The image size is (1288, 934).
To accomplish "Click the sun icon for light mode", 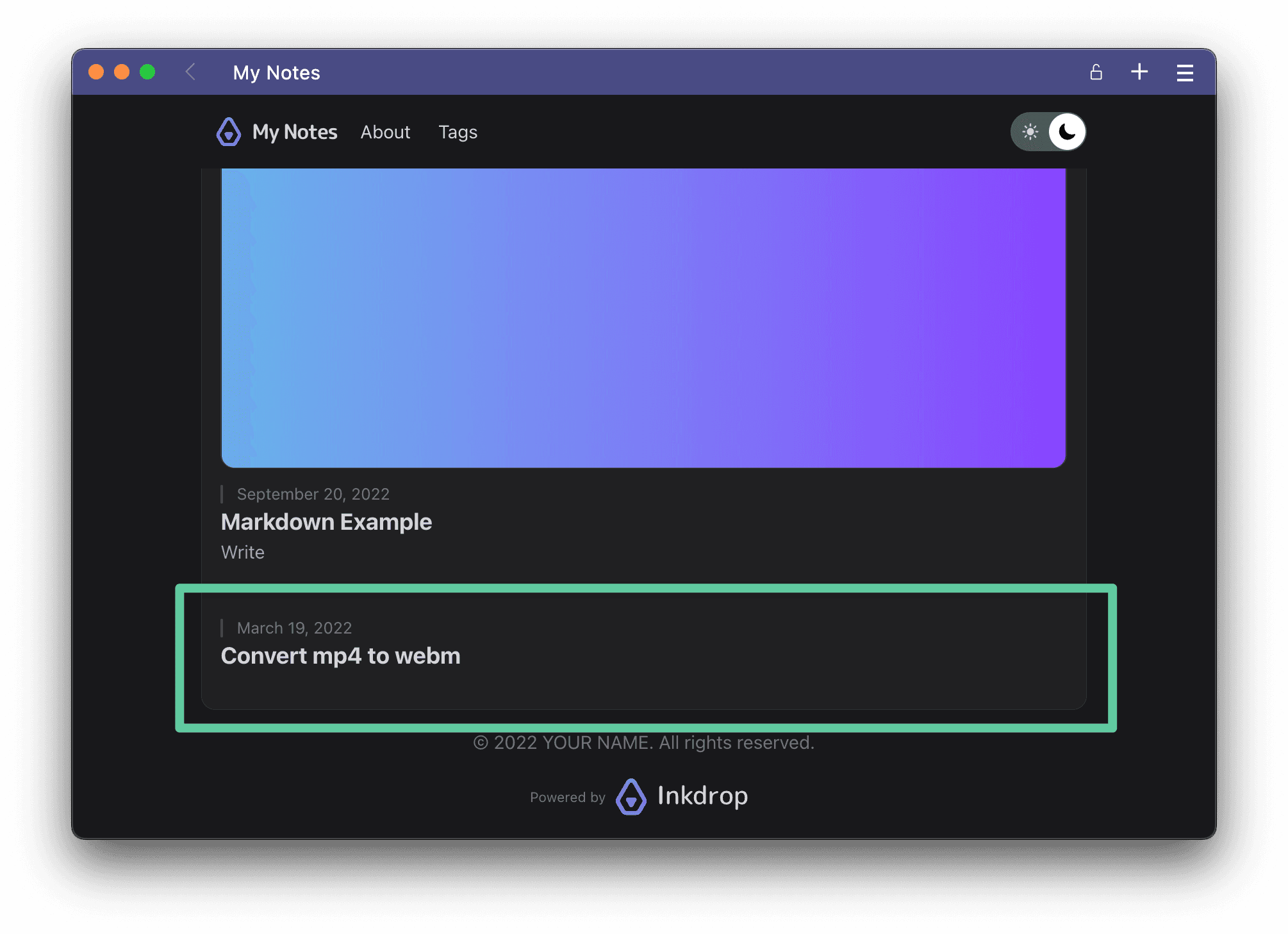I will tap(1030, 132).
